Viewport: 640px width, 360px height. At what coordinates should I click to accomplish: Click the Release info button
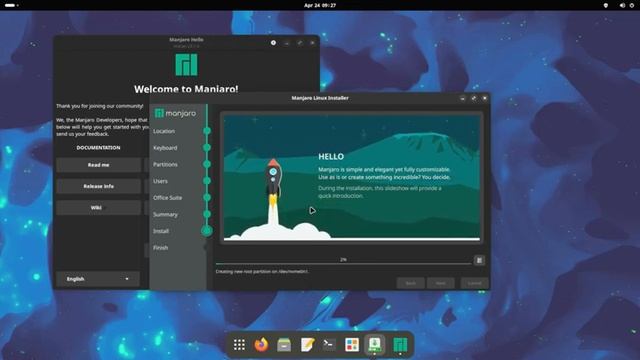coord(98,186)
